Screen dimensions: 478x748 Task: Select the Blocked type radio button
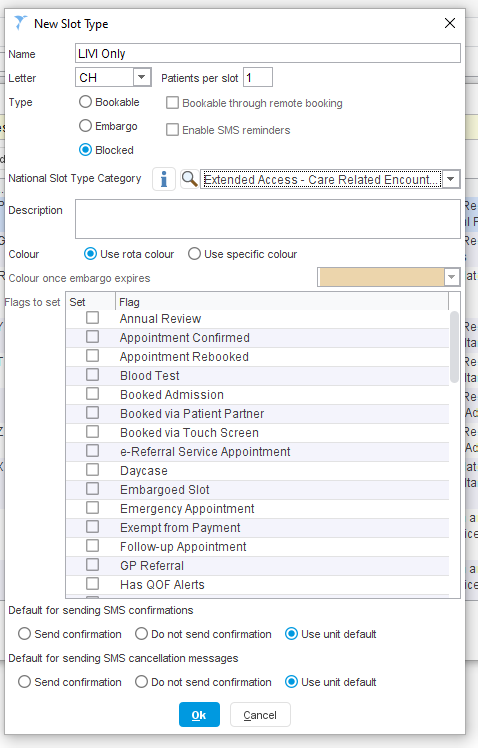pos(85,150)
